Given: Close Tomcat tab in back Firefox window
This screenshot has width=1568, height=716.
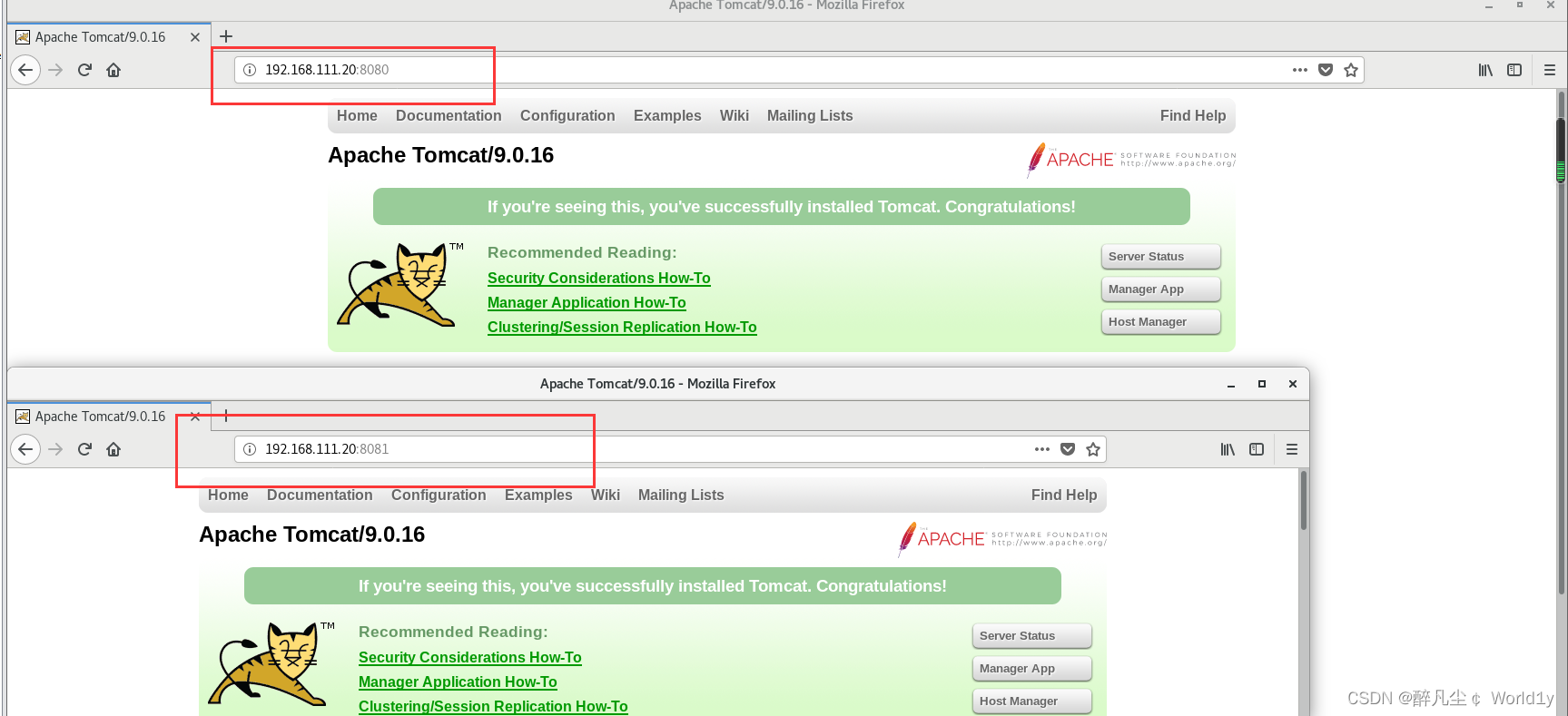Looking at the screenshot, I should coord(195,37).
